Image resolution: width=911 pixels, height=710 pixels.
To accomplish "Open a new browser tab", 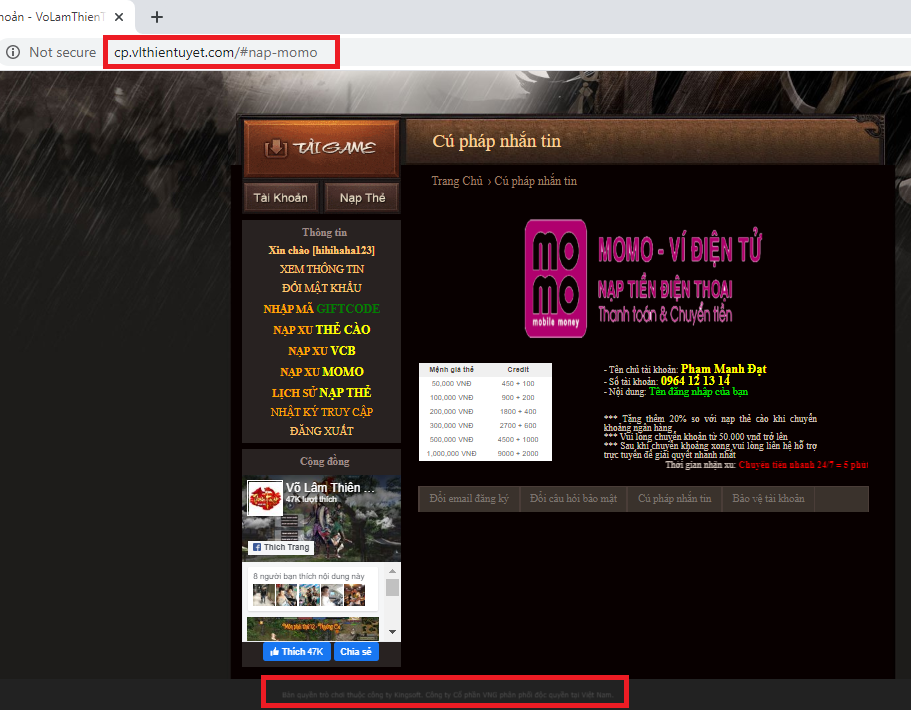I will point(157,16).
